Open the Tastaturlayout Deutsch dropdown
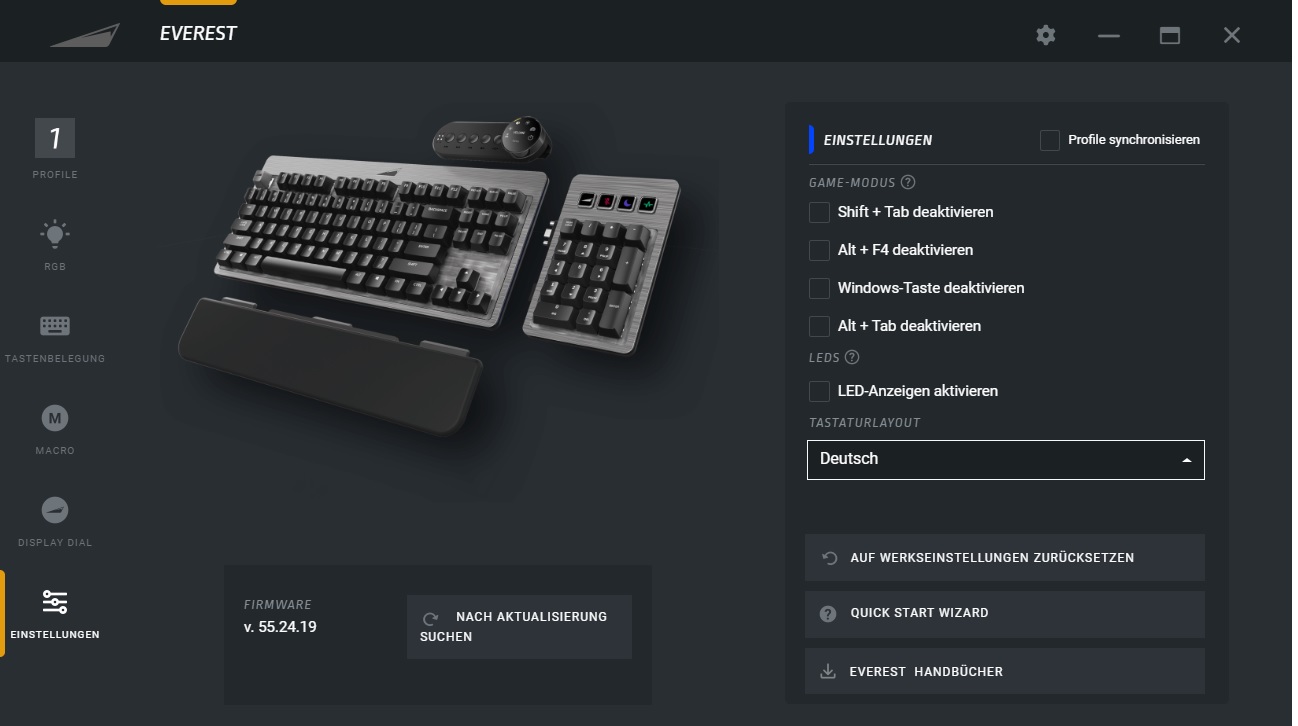Viewport: 1298px width, 726px height. (1006, 460)
